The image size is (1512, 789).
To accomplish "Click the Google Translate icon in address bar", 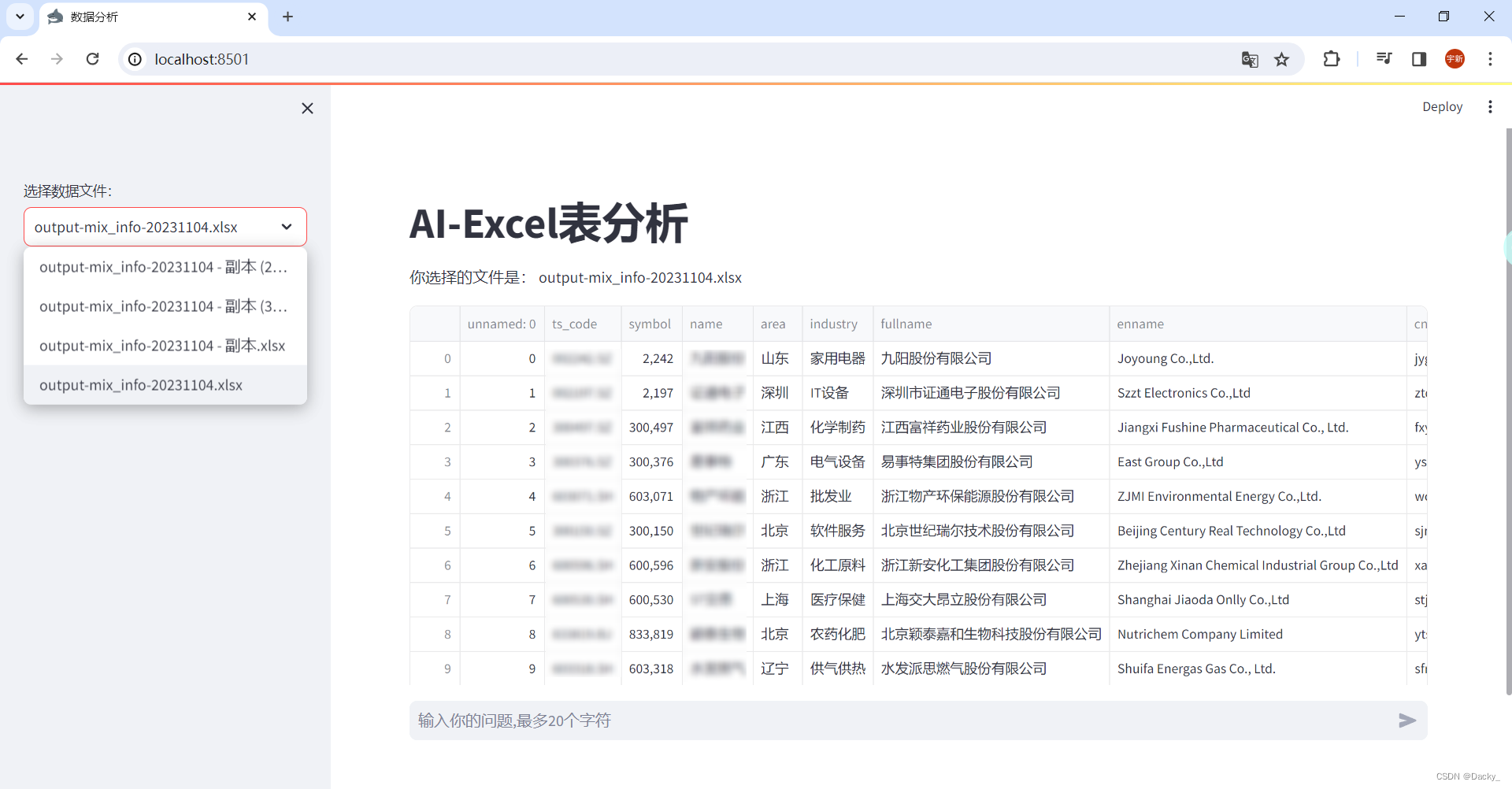I will pos(1250,59).
